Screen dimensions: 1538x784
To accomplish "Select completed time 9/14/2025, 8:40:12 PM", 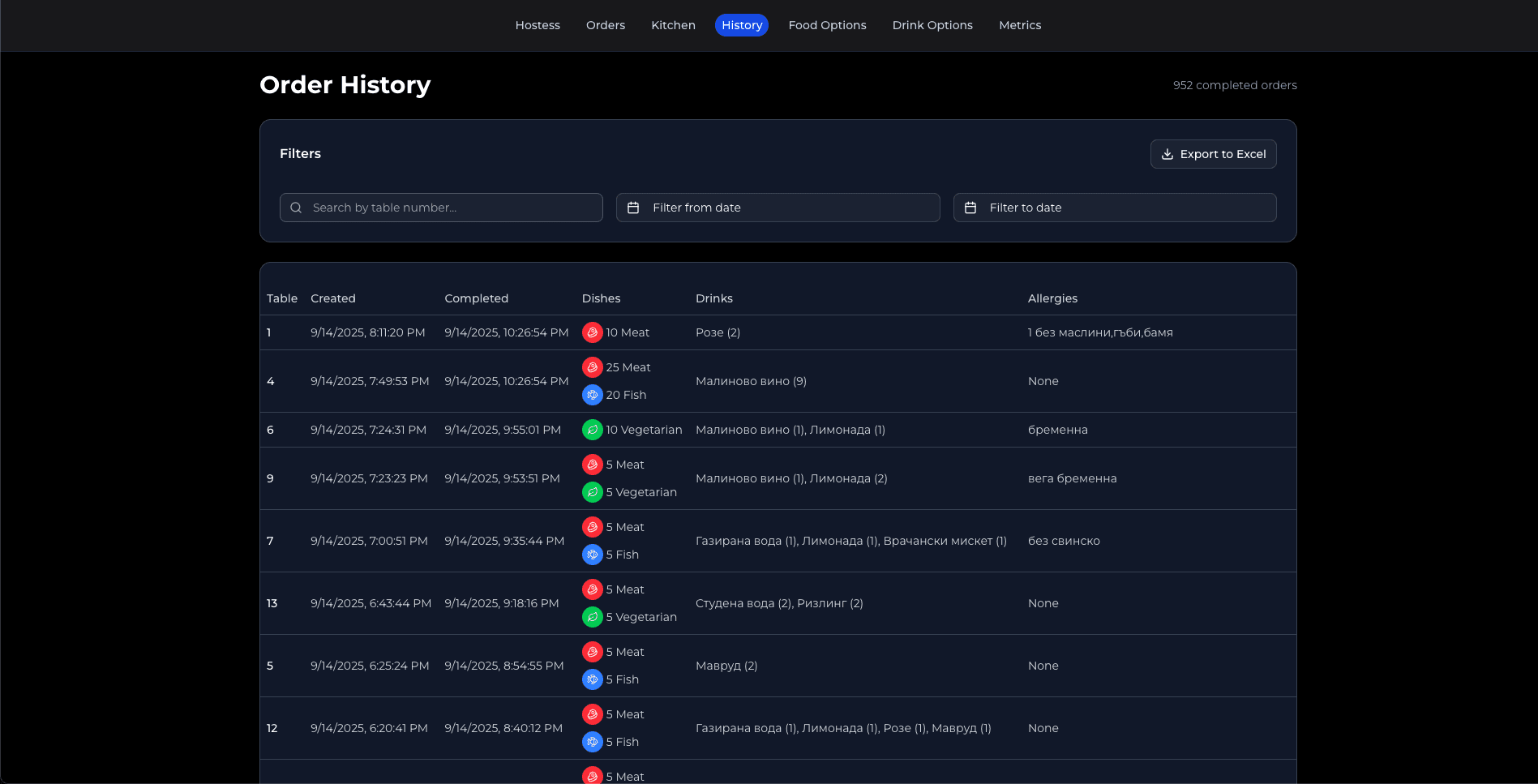I will click(x=503, y=728).
